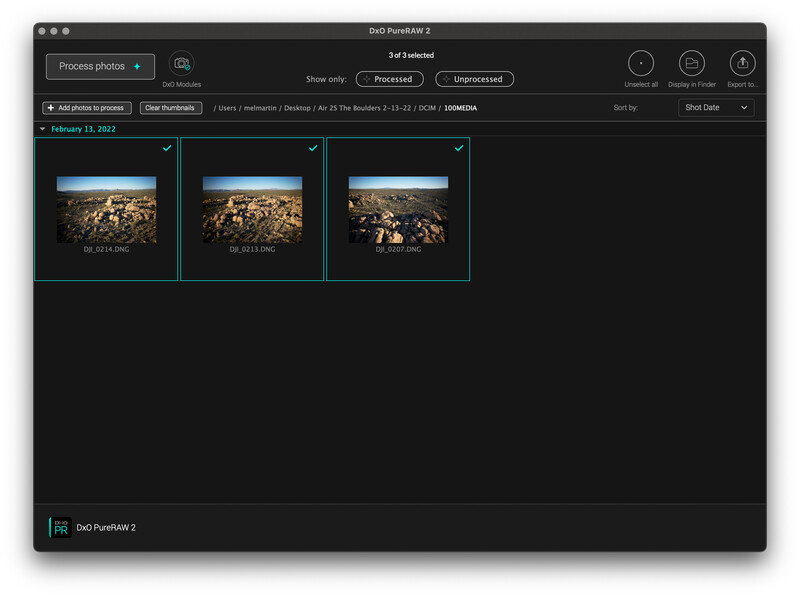The height and width of the screenshot is (596, 800).
Task: Click Air 2S The Boulders breadcrumb folder
Action: pos(364,108)
